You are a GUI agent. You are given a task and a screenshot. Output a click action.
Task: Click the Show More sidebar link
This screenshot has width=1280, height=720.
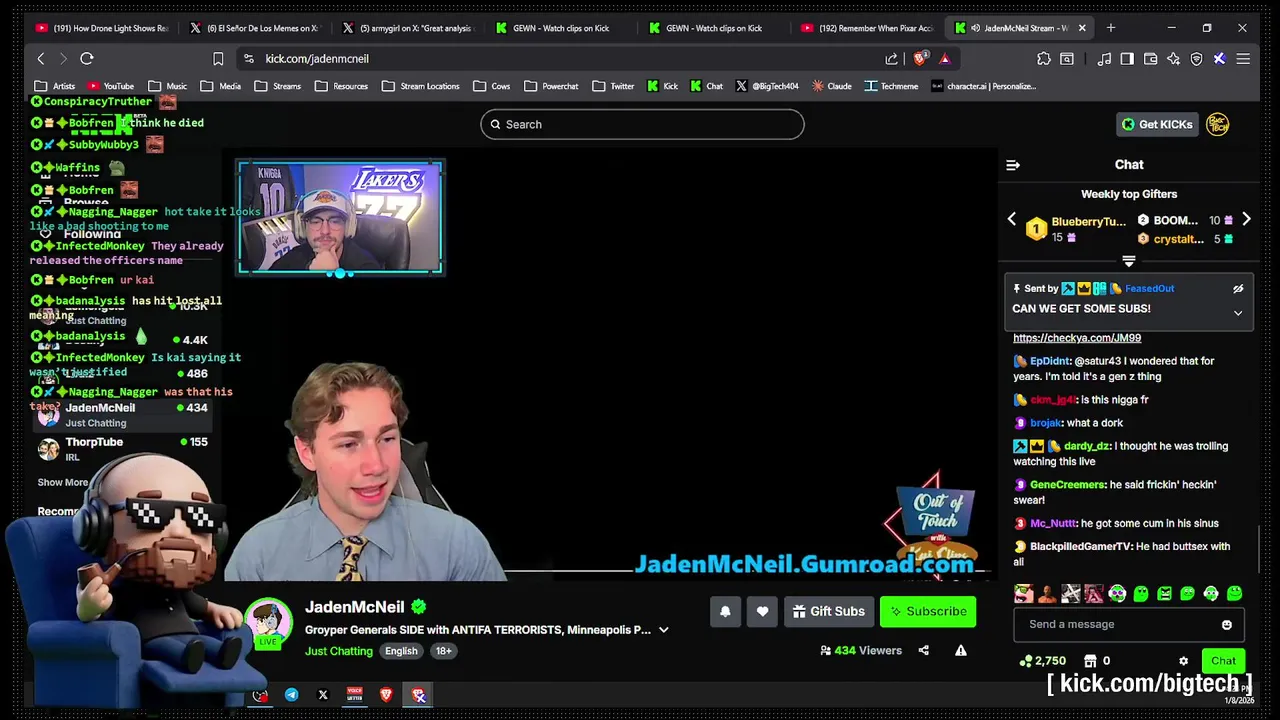click(63, 483)
